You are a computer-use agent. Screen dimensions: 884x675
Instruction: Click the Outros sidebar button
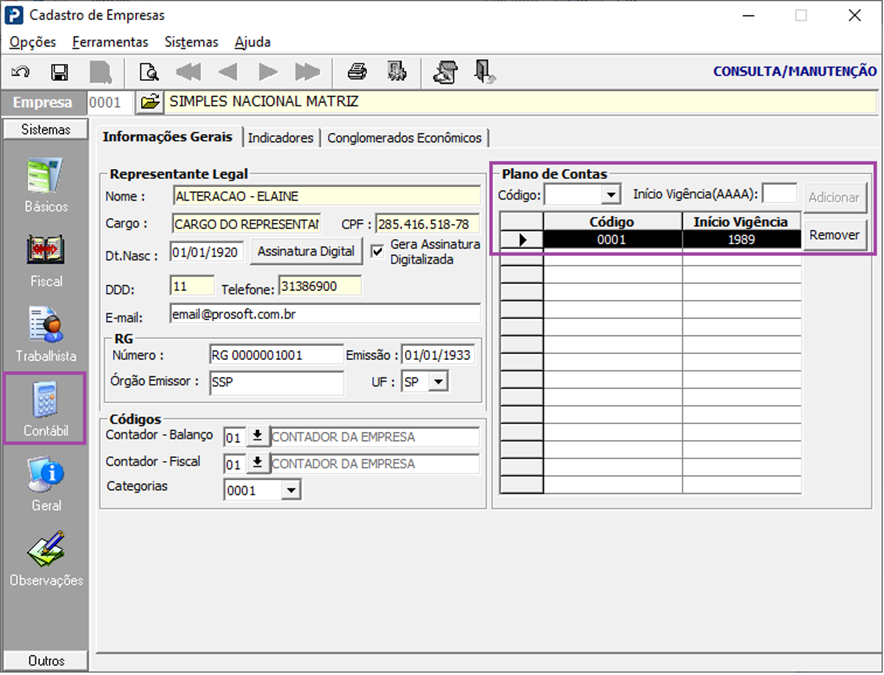click(x=46, y=660)
